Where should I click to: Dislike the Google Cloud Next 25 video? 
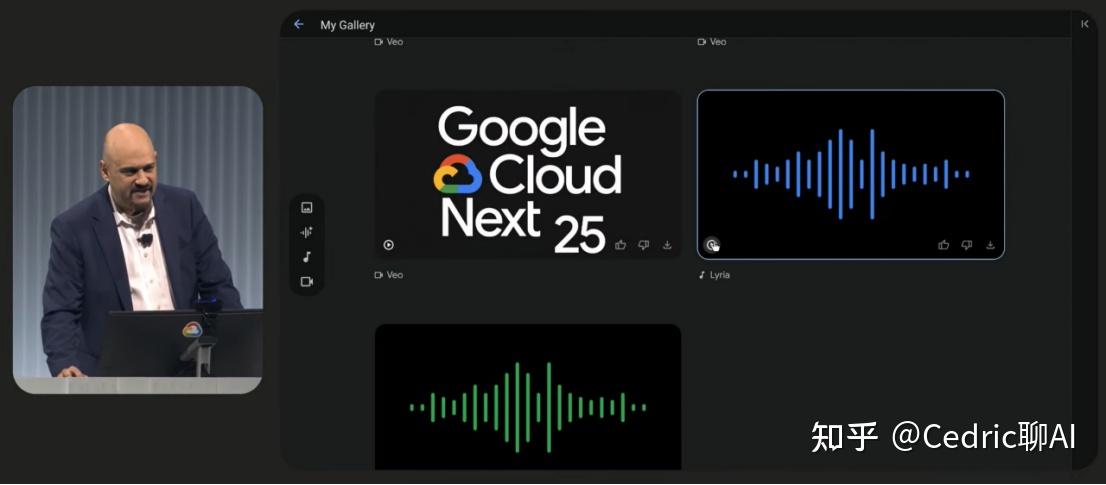click(x=643, y=245)
